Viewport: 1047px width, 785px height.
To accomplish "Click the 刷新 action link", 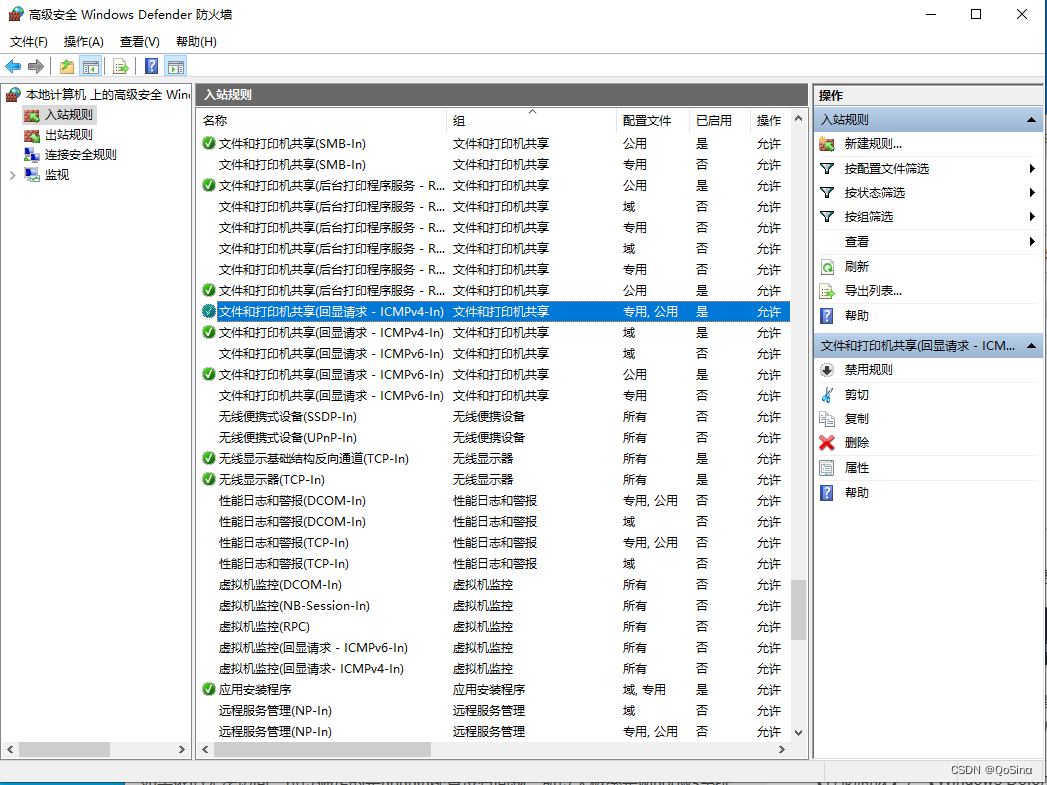I will coord(857,267).
